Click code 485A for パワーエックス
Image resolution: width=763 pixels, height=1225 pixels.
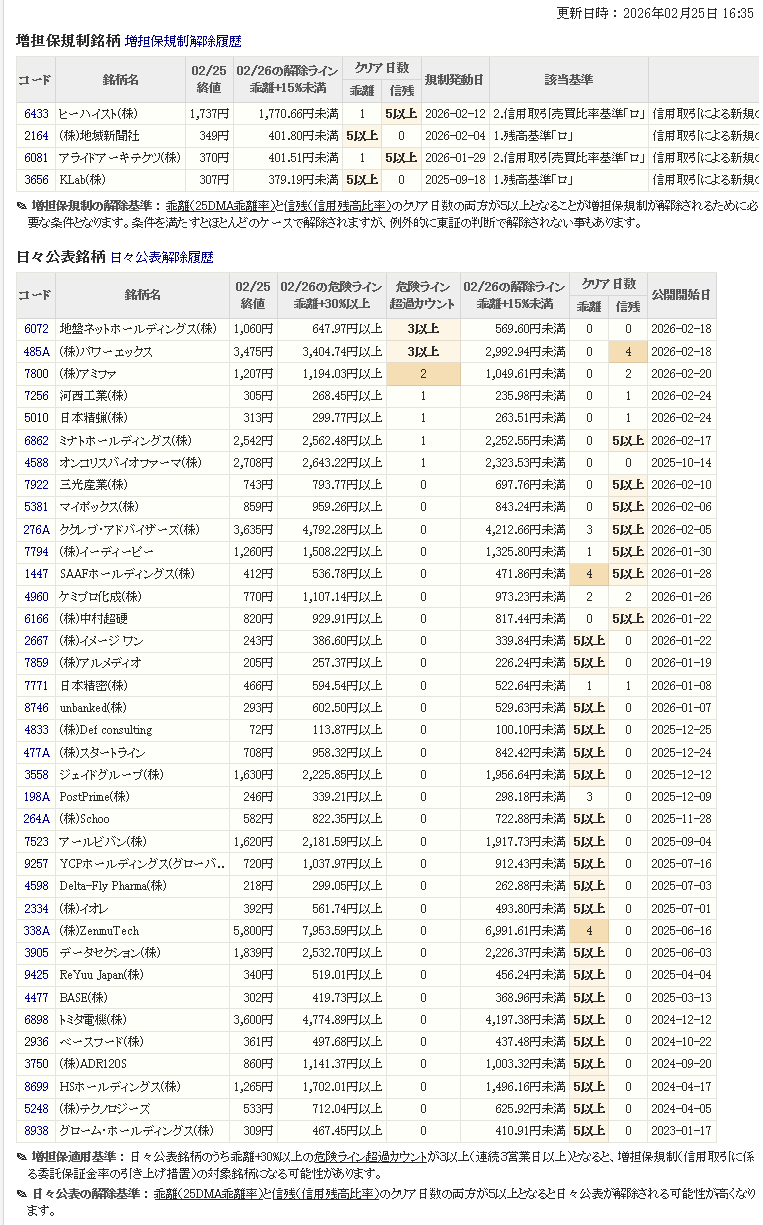tap(36, 352)
